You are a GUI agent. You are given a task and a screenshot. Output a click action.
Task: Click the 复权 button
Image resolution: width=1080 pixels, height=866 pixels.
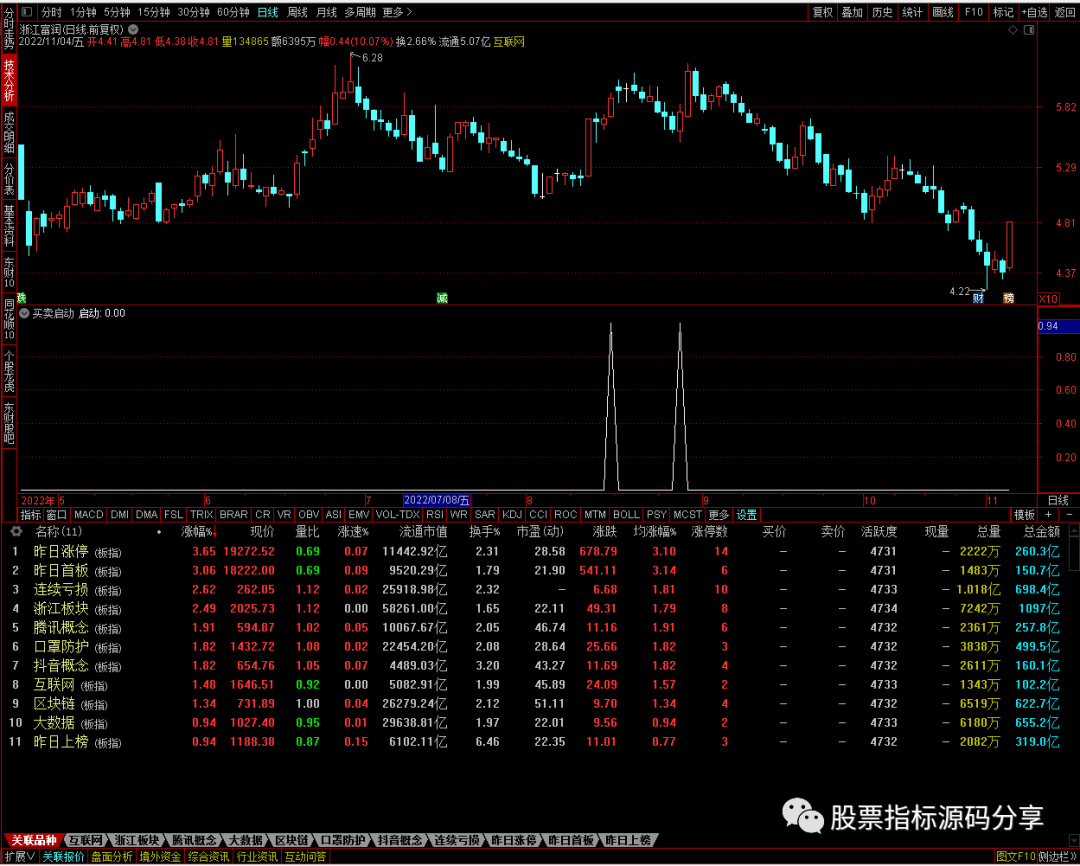pos(822,12)
